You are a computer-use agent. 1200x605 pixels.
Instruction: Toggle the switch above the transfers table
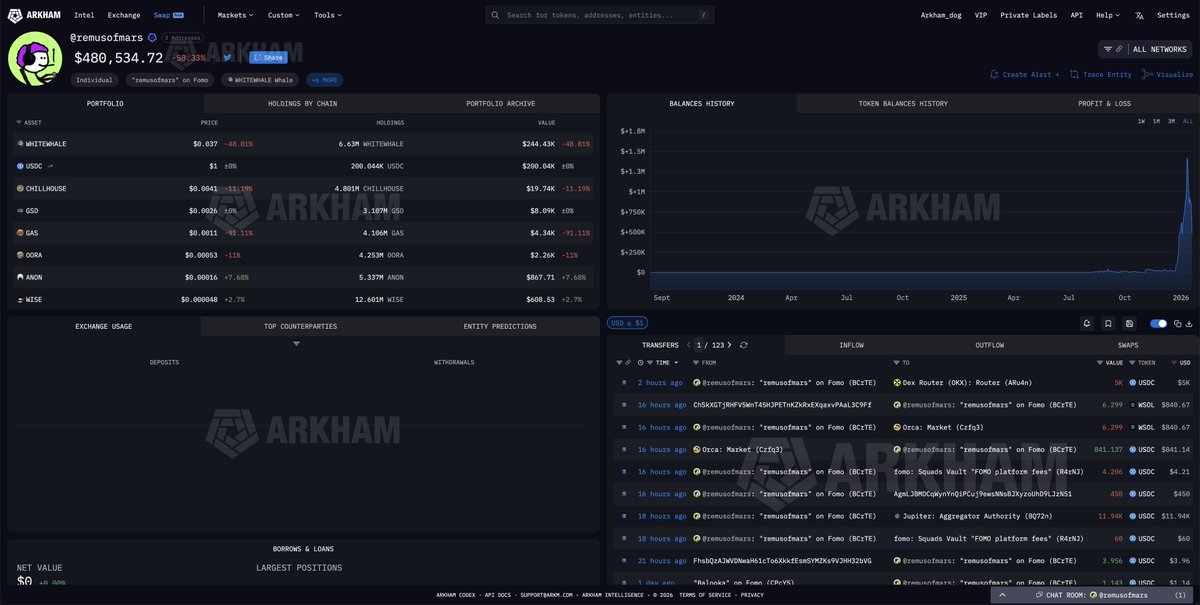point(1159,324)
